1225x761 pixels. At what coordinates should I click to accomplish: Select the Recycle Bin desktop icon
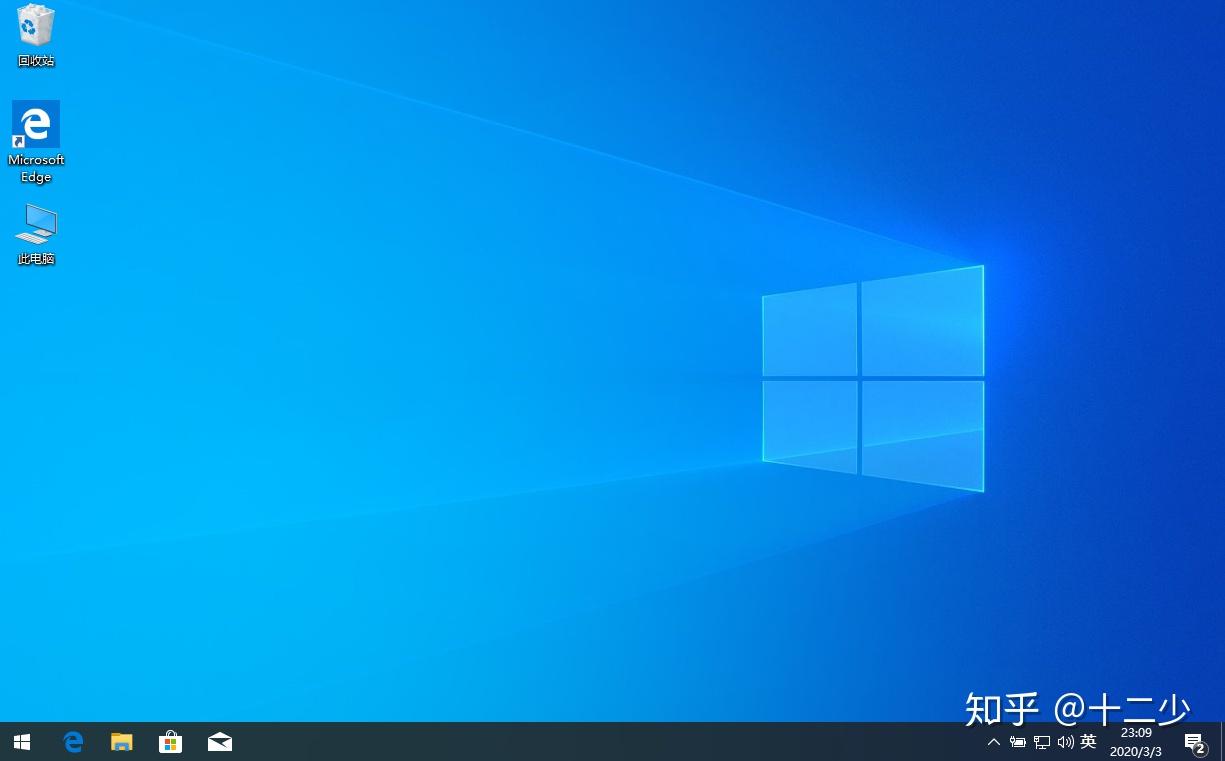36,35
